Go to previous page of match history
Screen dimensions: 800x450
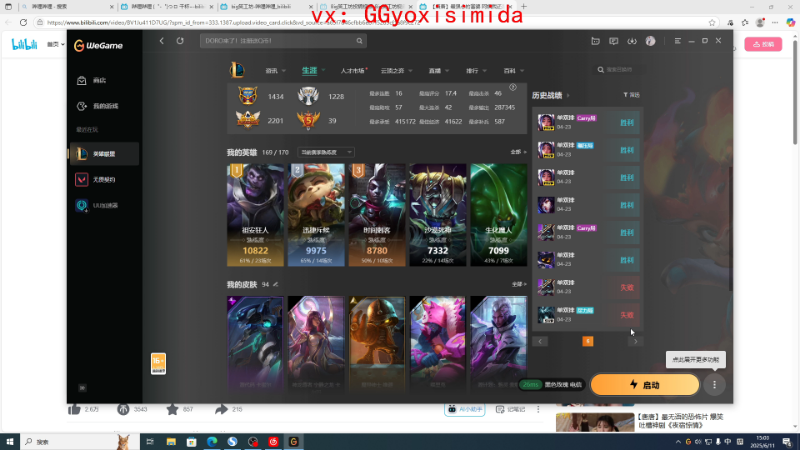(540, 341)
